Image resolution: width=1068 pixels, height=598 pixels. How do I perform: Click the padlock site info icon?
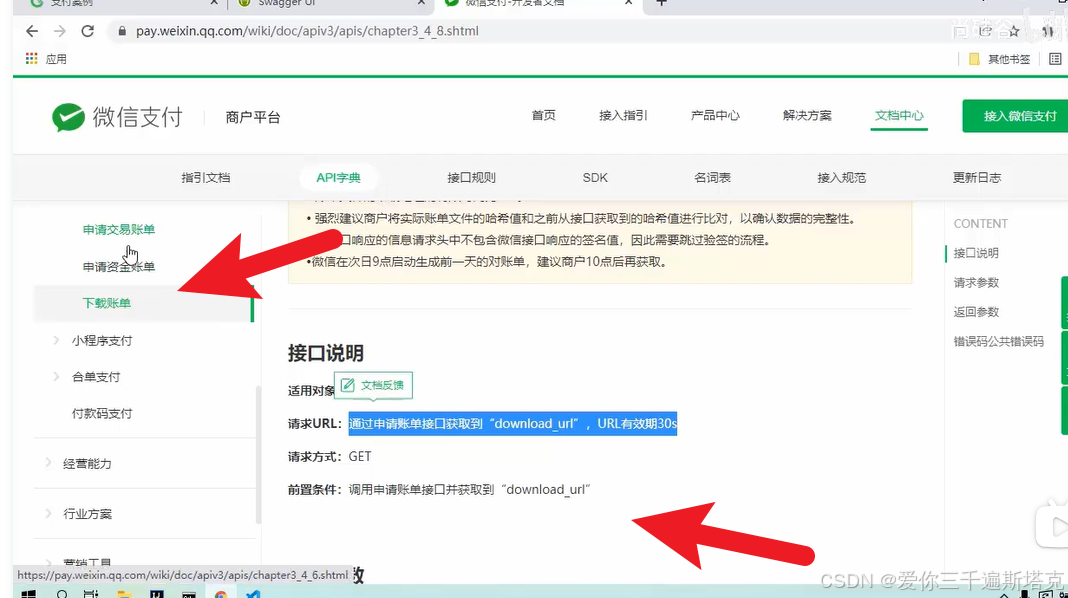coord(122,31)
